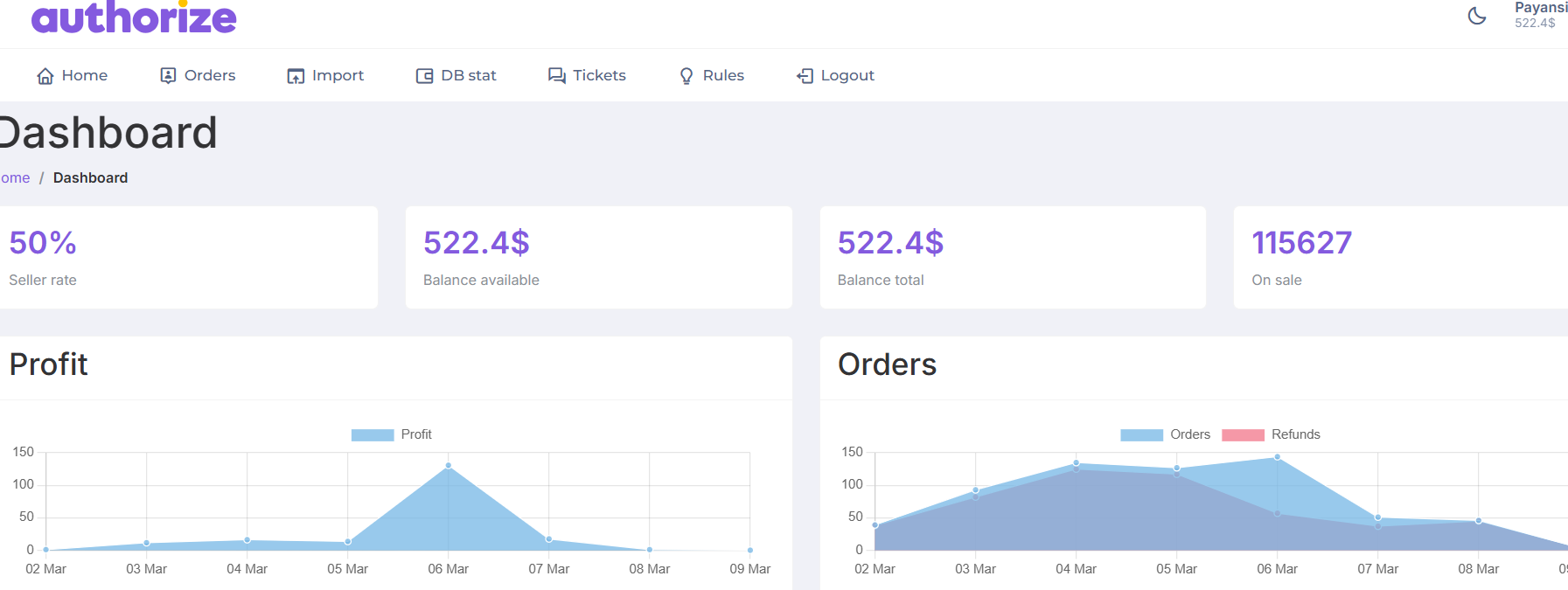Toggle dark mode with moon icon
1568x590 pixels.
click(x=1476, y=16)
